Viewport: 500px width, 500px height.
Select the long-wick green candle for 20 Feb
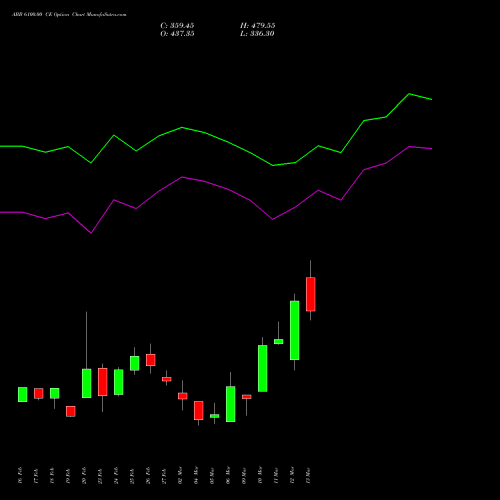click(87, 383)
